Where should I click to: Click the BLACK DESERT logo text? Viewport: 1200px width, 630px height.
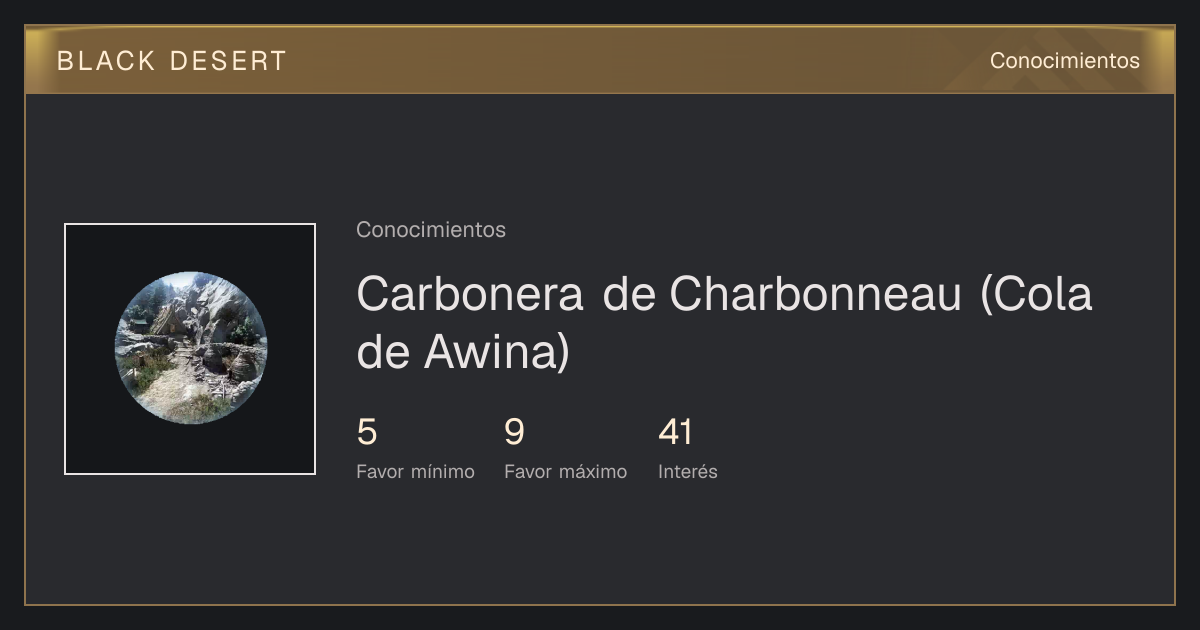(x=172, y=61)
